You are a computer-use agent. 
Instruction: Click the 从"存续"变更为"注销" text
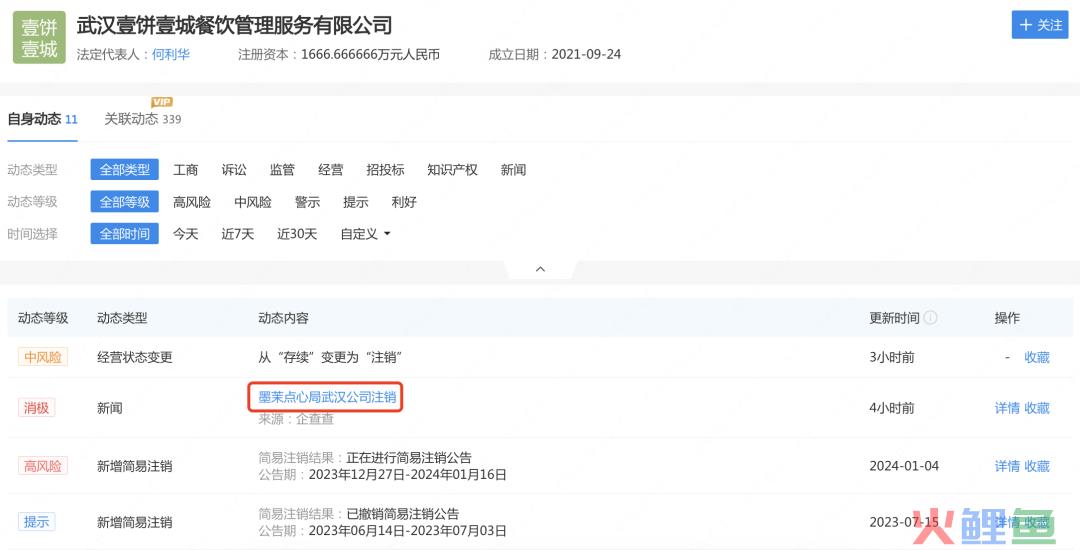(x=330, y=357)
